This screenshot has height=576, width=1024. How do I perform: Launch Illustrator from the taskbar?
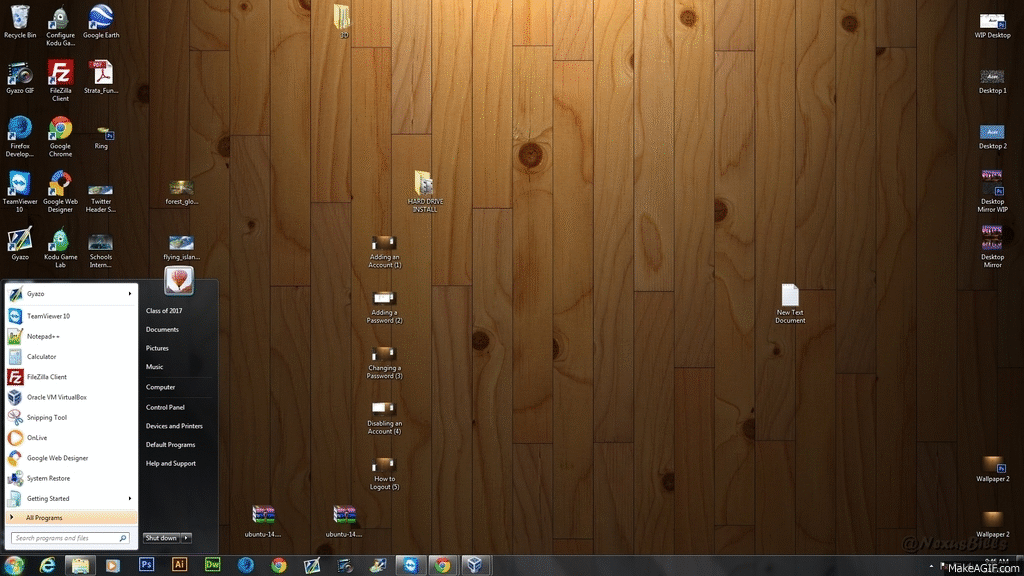(179, 565)
